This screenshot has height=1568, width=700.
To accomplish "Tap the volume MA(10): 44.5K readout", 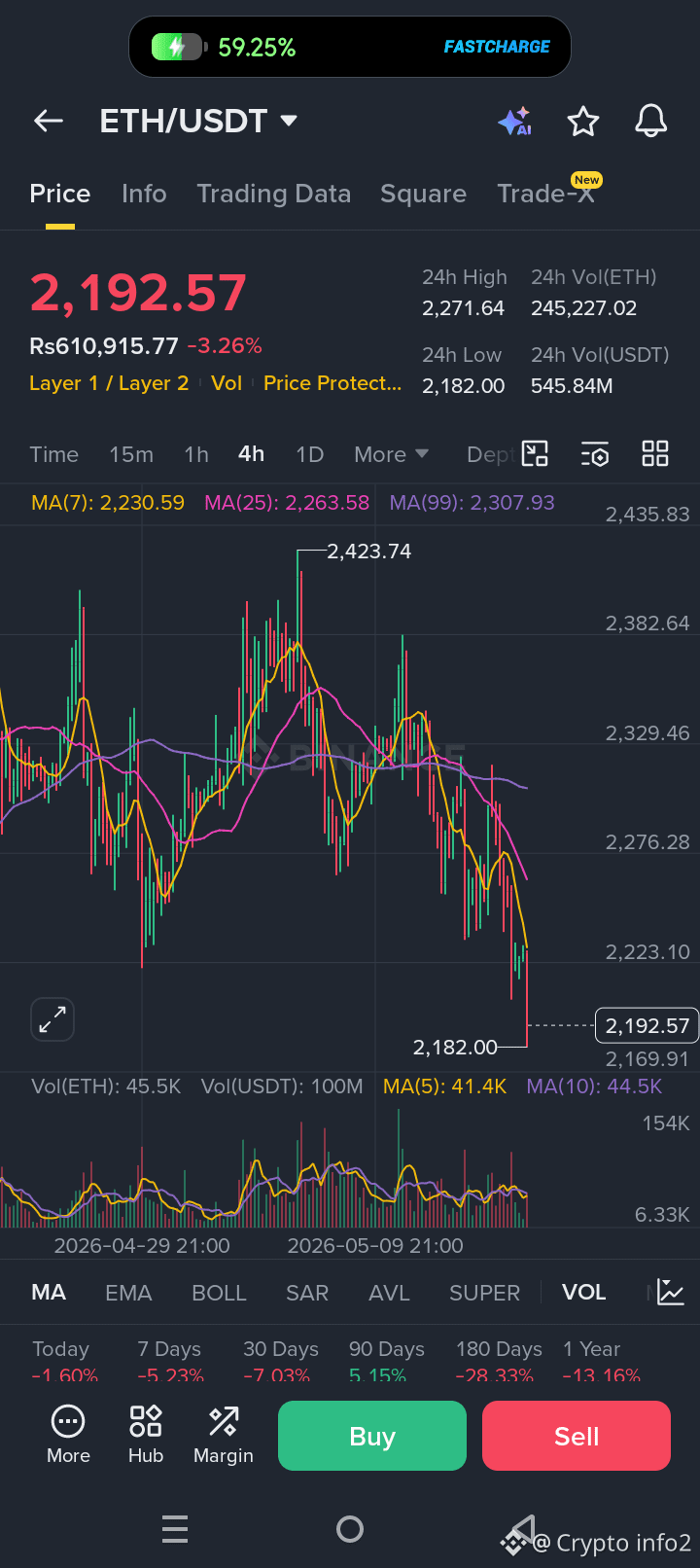I will tap(594, 1087).
